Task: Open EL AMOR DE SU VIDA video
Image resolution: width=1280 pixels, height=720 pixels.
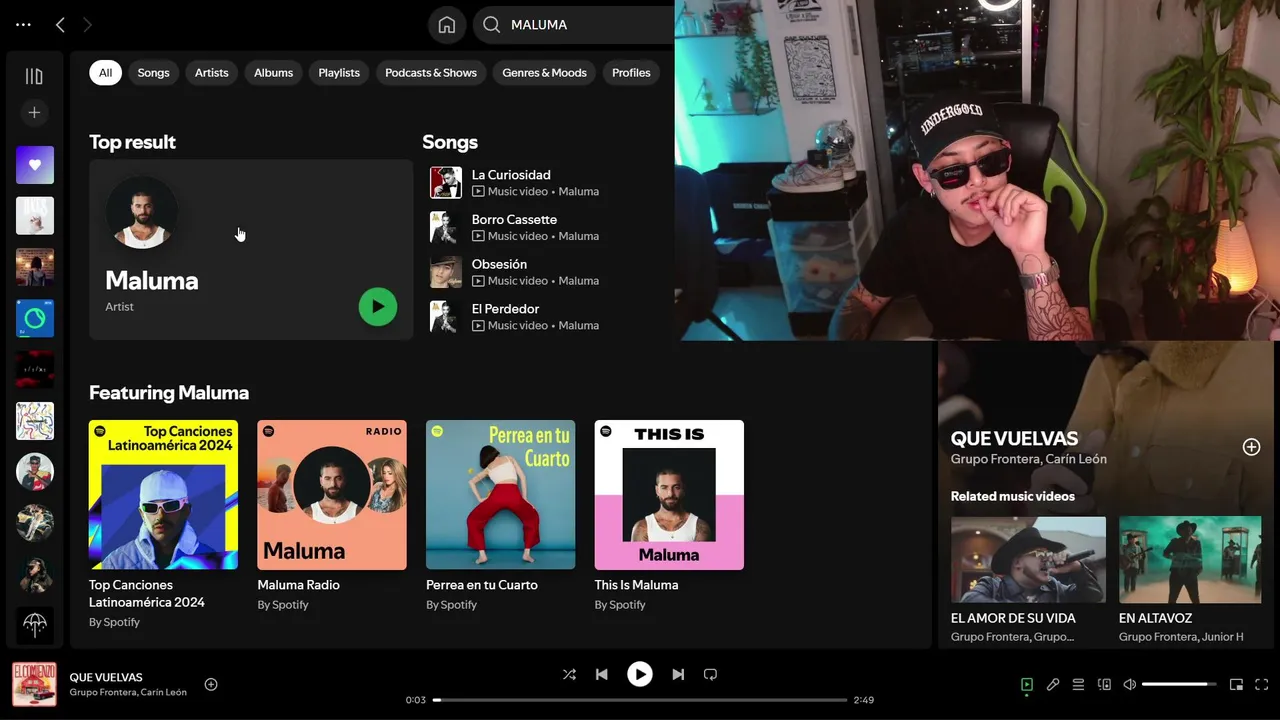Action: pyautogui.click(x=1028, y=559)
